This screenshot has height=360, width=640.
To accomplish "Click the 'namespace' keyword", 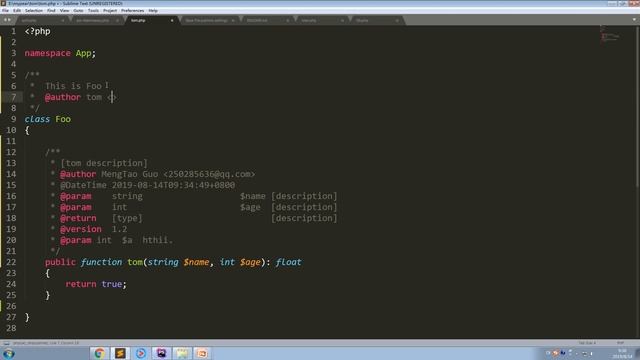I will coord(47,53).
